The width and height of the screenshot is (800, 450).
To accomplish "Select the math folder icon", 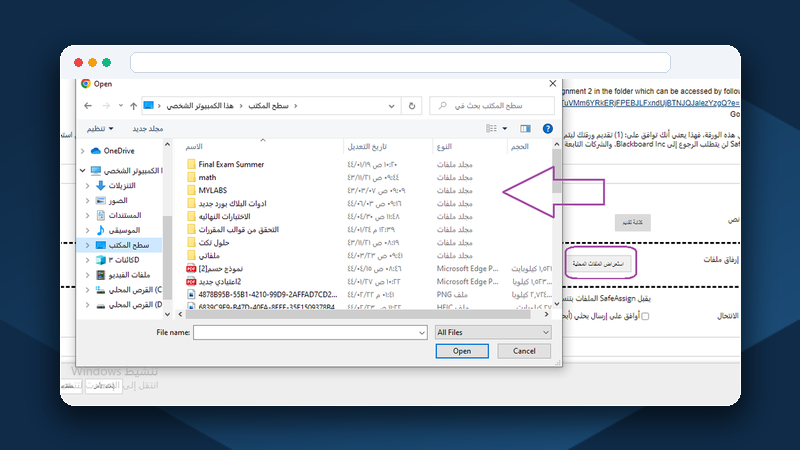I will point(191,177).
